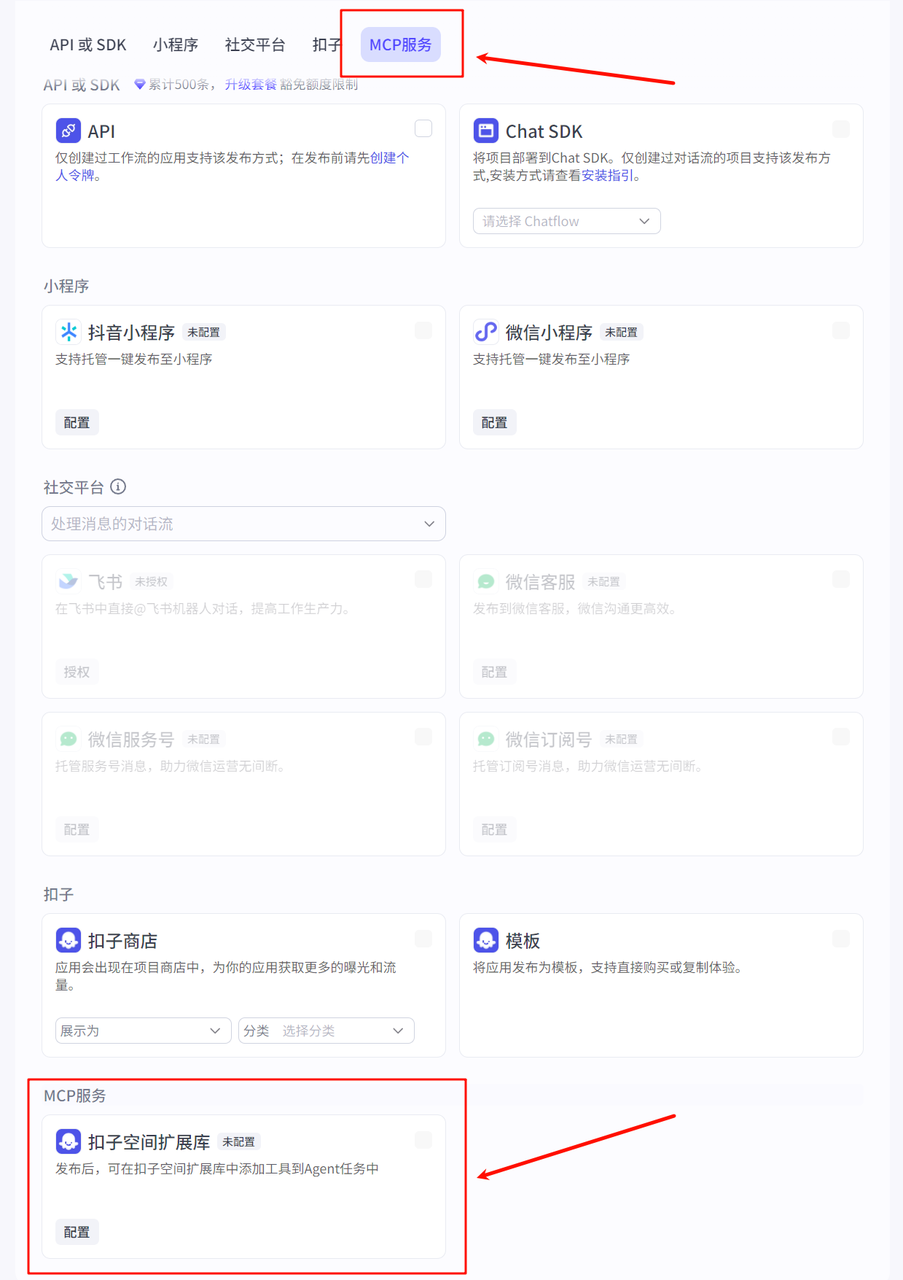
Task: Enable the API publish checkbox
Action: coord(423,129)
